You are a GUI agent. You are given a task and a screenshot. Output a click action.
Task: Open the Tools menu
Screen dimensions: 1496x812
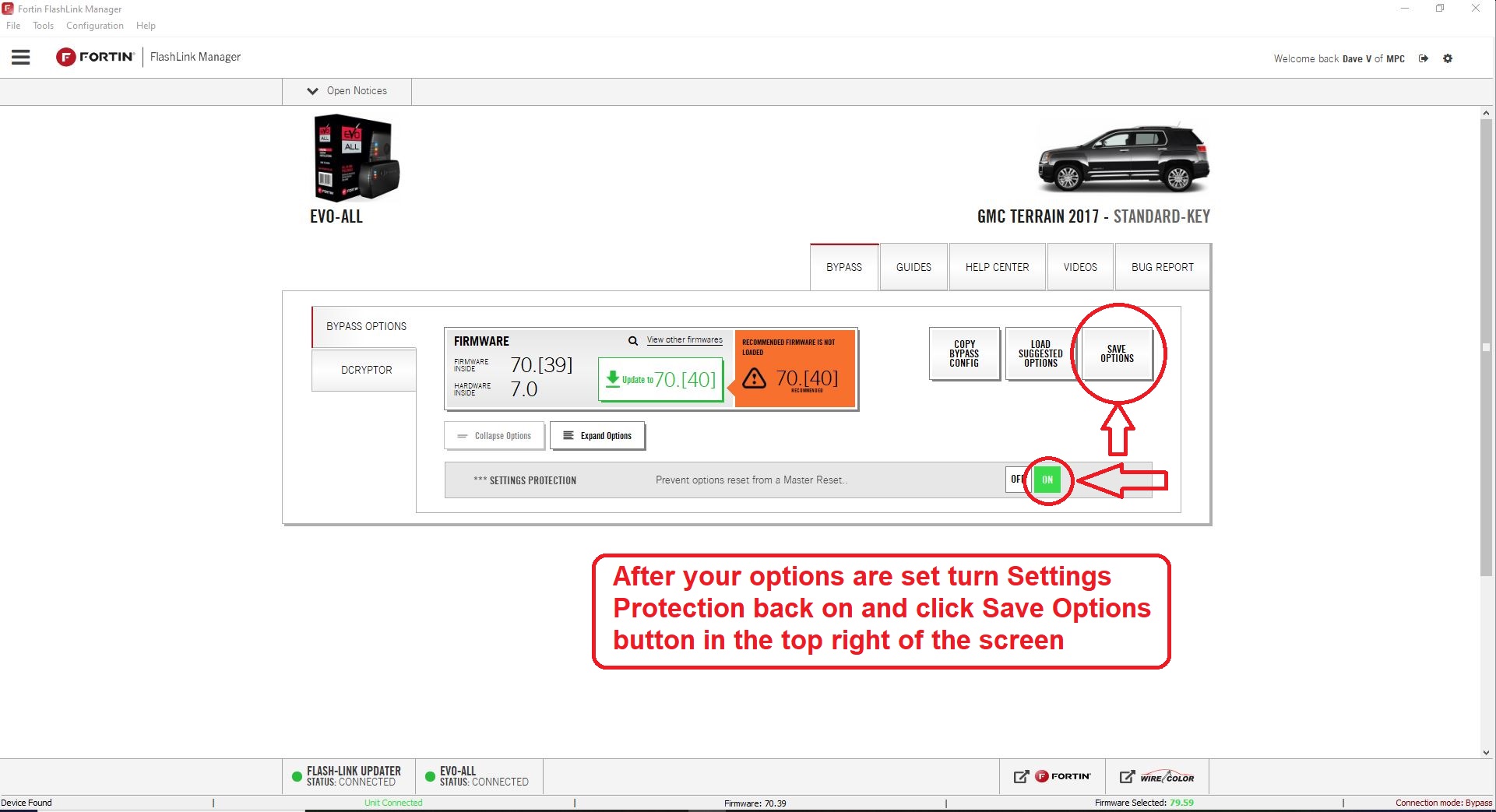click(43, 26)
